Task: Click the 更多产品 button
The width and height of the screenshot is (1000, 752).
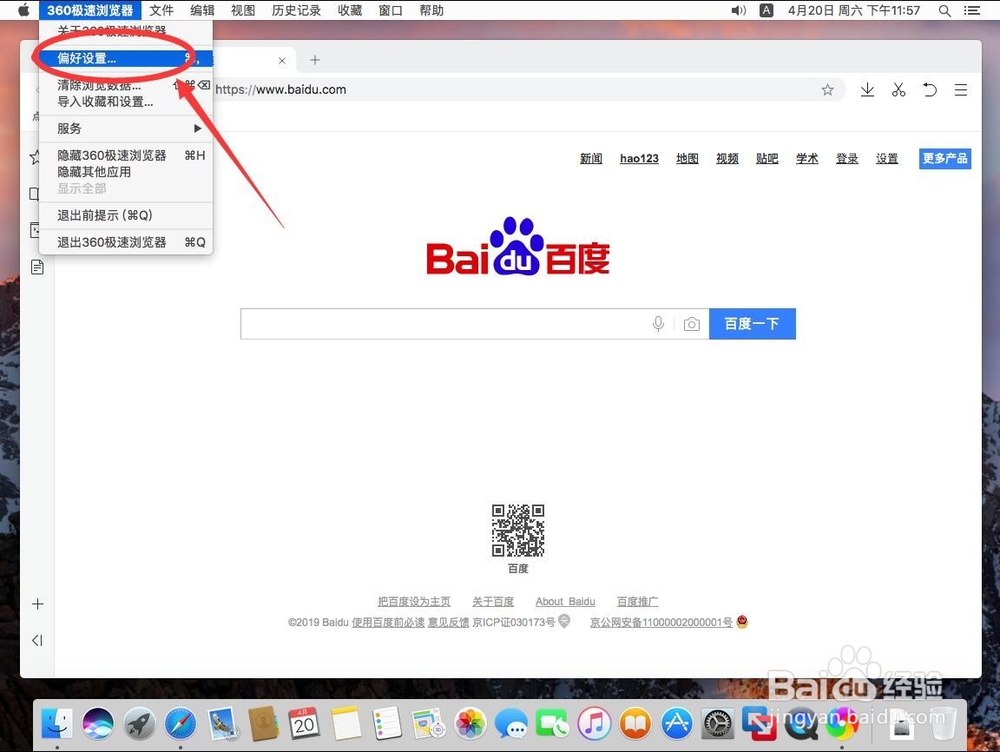Action: tap(945, 158)
